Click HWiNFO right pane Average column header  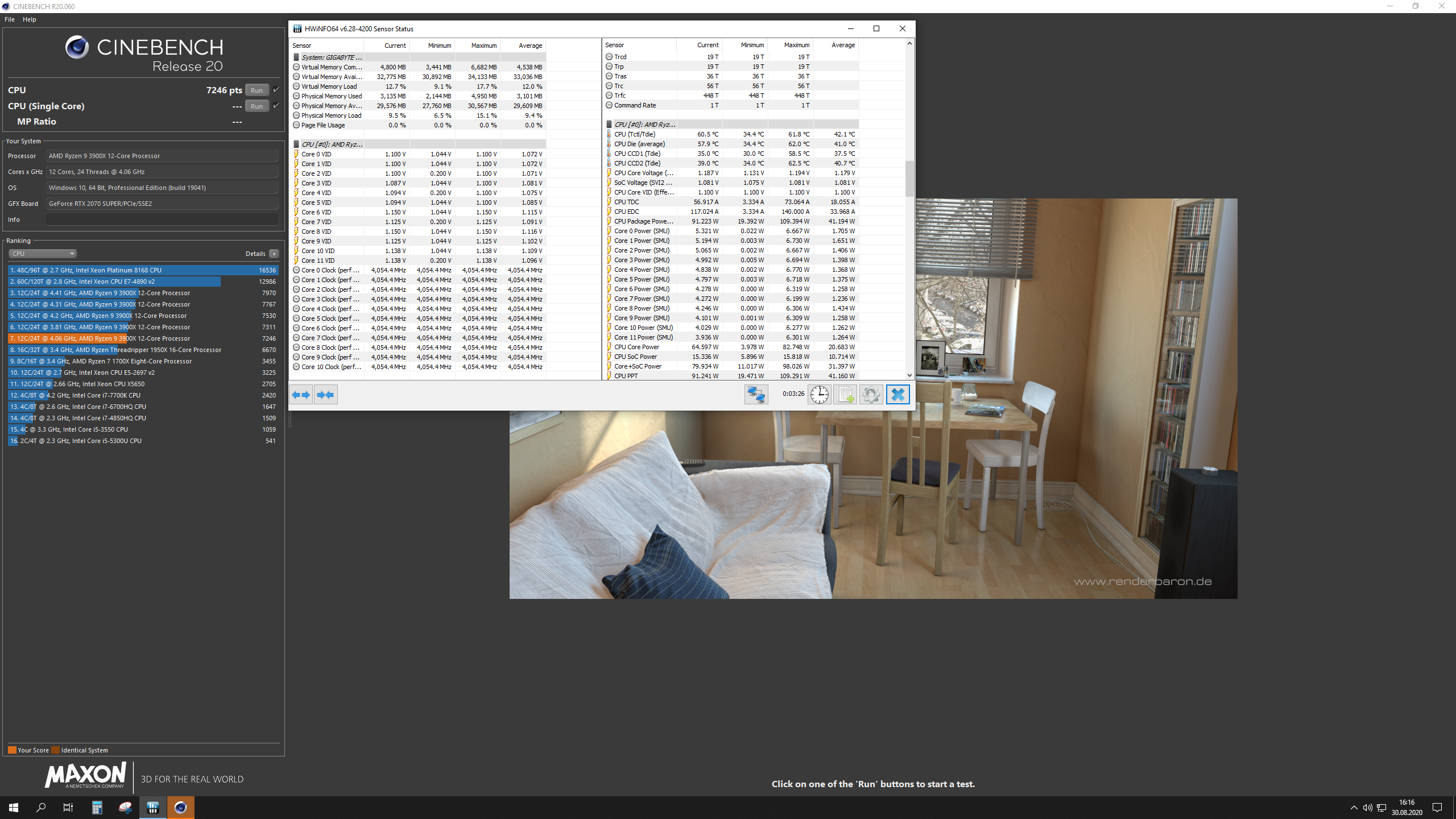(x=836, y=45)
